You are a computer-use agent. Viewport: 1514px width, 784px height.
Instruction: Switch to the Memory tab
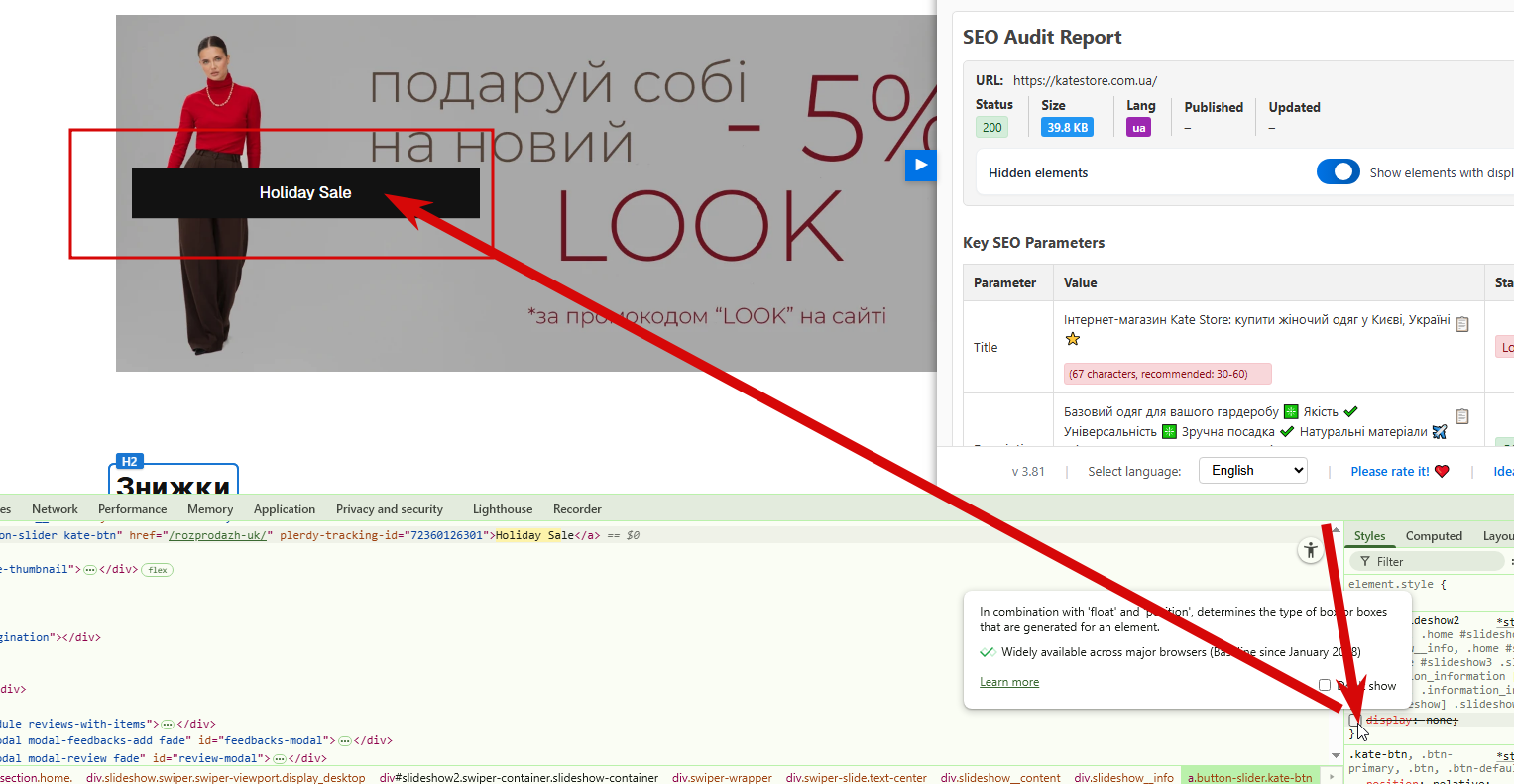click(x=210, y=509)
